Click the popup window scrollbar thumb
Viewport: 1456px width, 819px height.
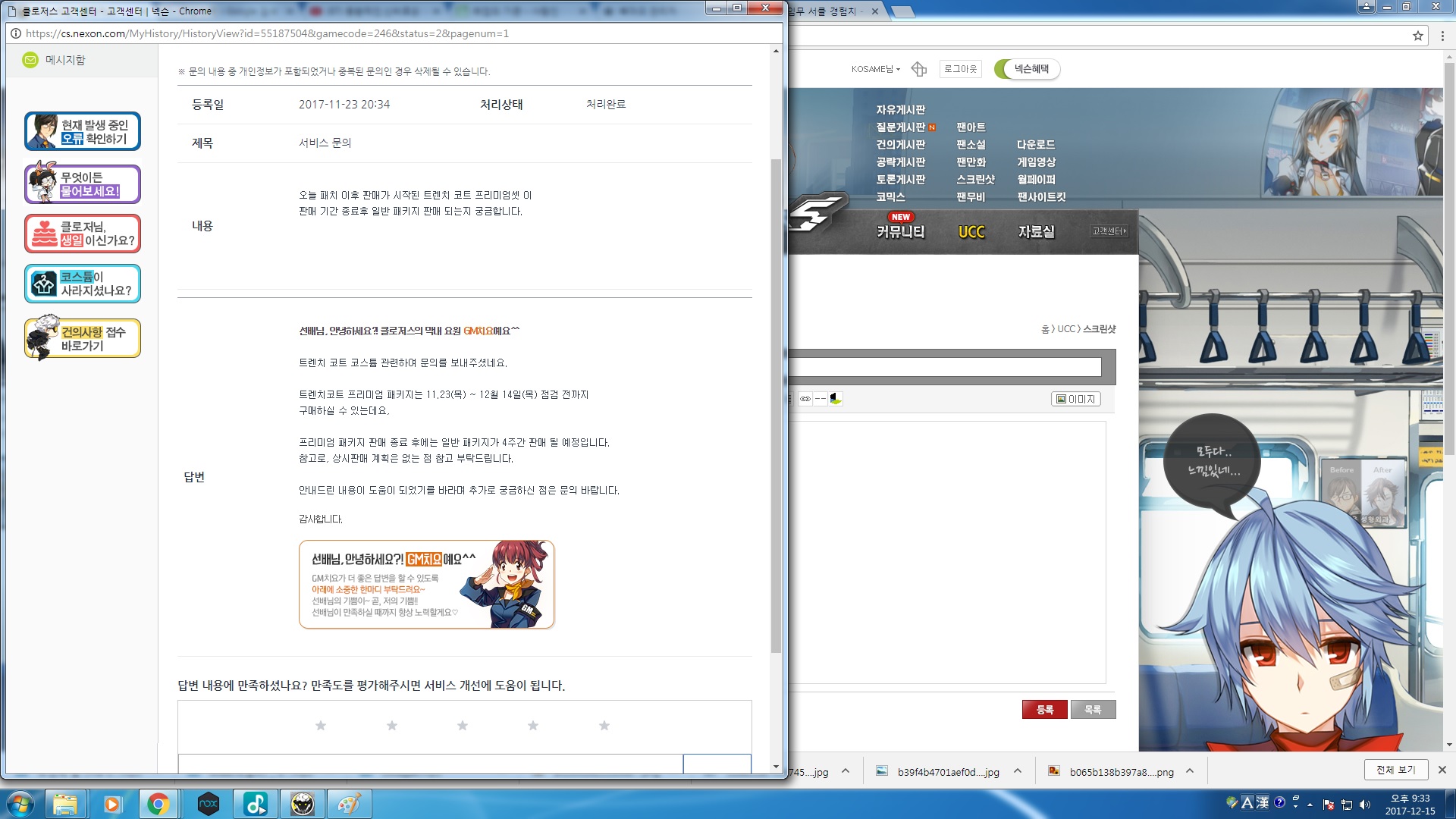(776, 406)
